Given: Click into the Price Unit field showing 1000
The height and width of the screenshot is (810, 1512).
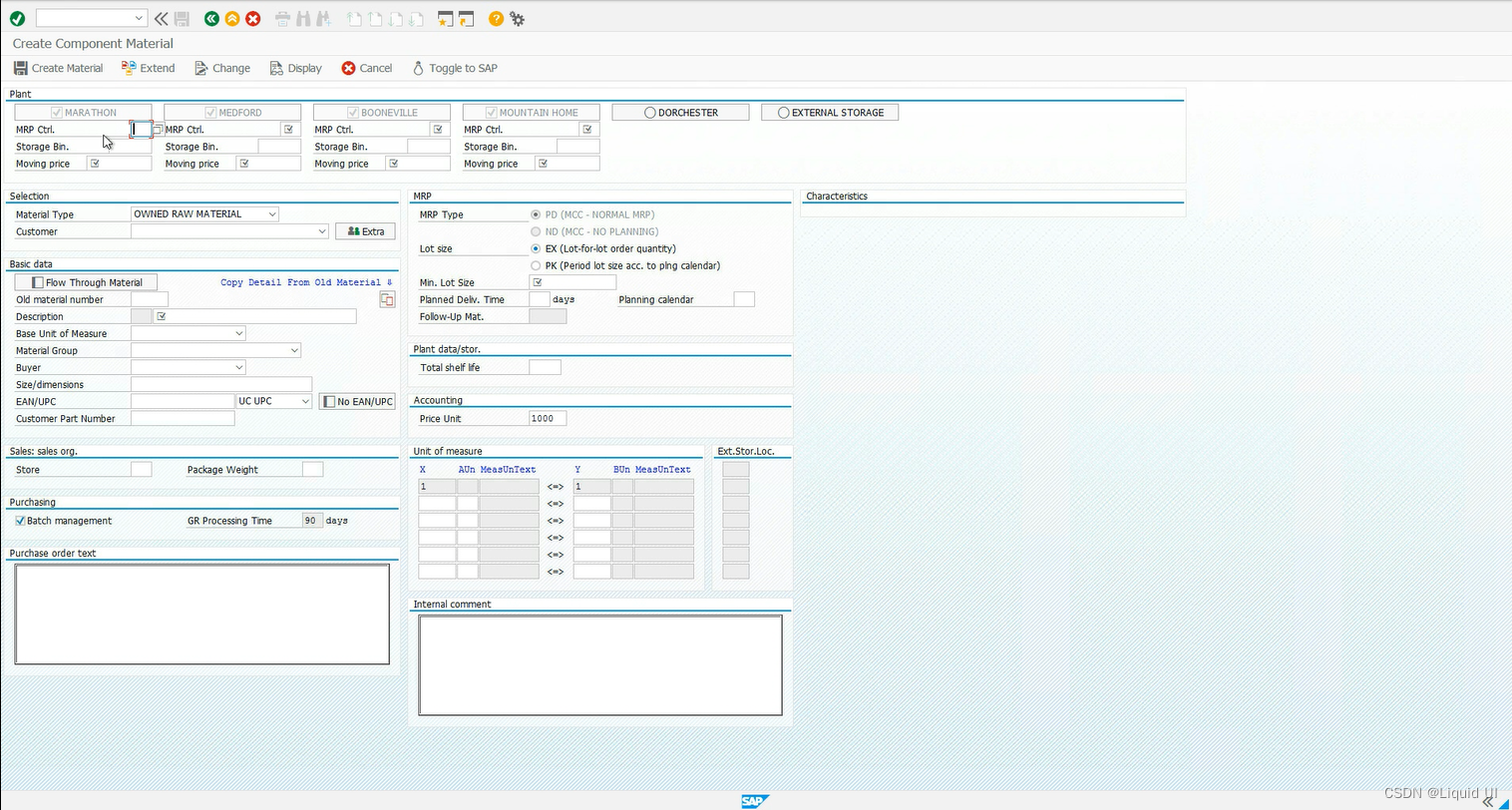Looking at the screenshot, I should (548, 418).
